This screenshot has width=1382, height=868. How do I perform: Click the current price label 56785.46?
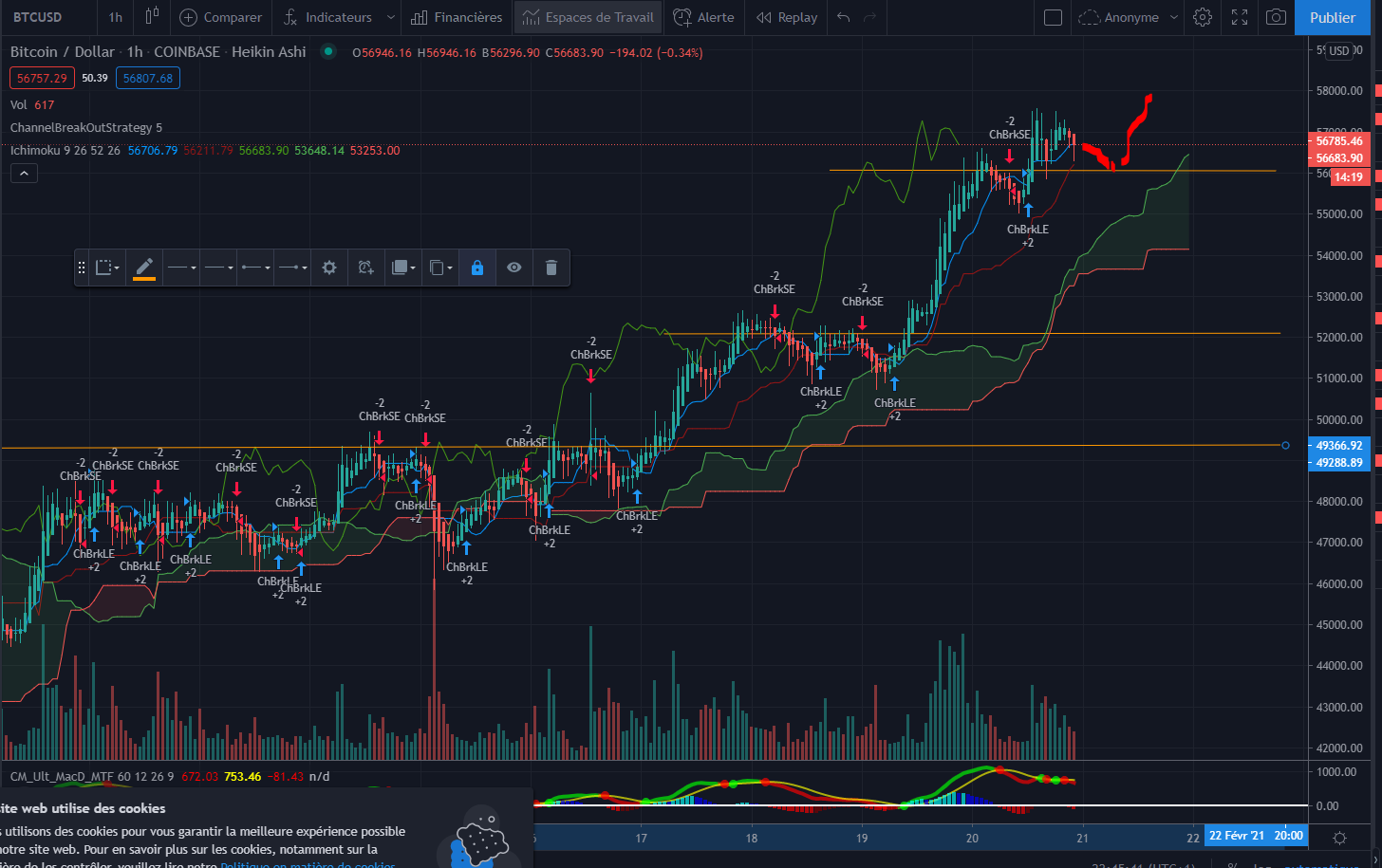point(1338,141)
